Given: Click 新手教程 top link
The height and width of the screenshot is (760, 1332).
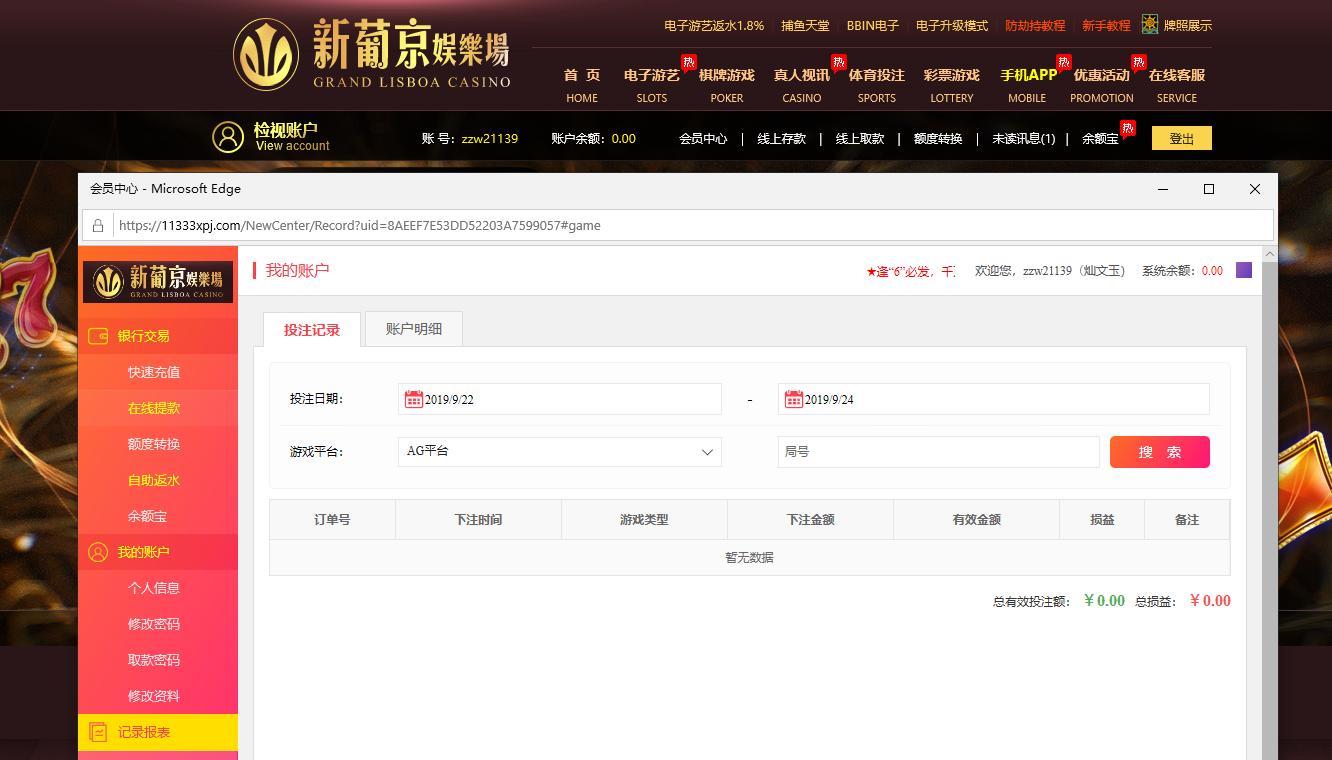Looking at the screenshot, I should point(1106,26).
